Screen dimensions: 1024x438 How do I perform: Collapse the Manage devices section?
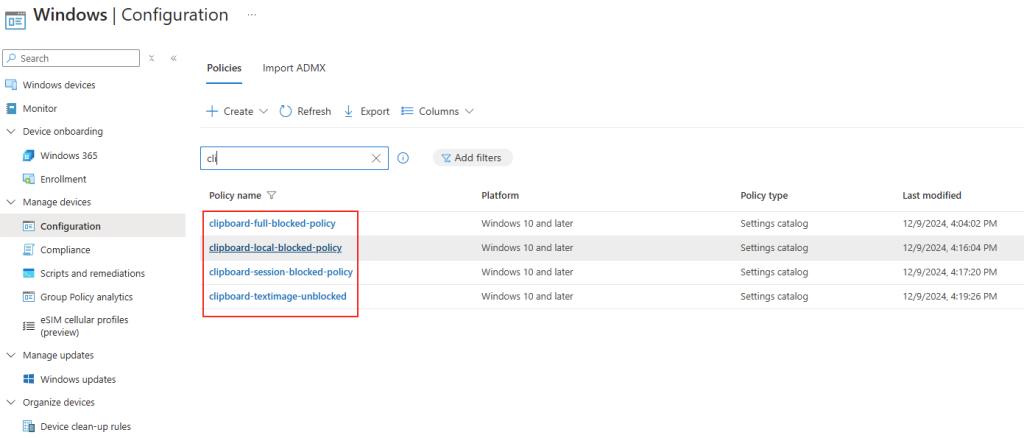(10, 202)
